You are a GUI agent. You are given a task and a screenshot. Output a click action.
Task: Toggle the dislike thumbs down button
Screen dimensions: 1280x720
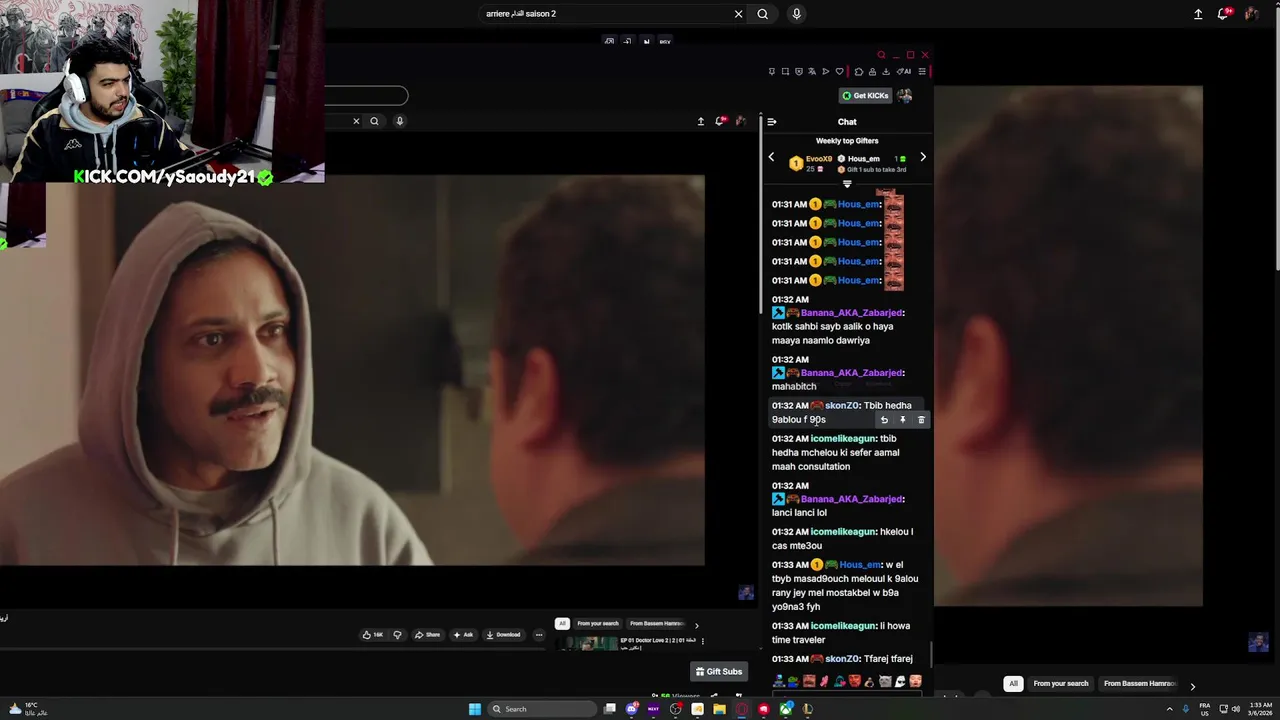click(397, 635)
